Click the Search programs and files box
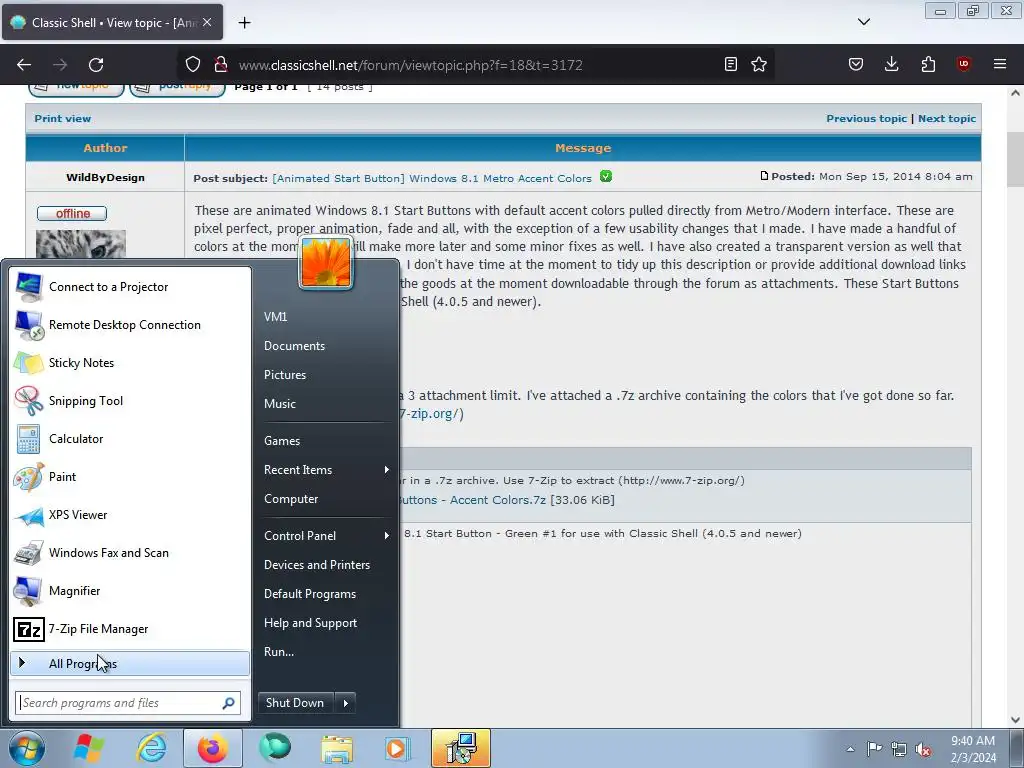Viewport: 1024px width, 768px height. pyautogui.click(x=128, y=703)
